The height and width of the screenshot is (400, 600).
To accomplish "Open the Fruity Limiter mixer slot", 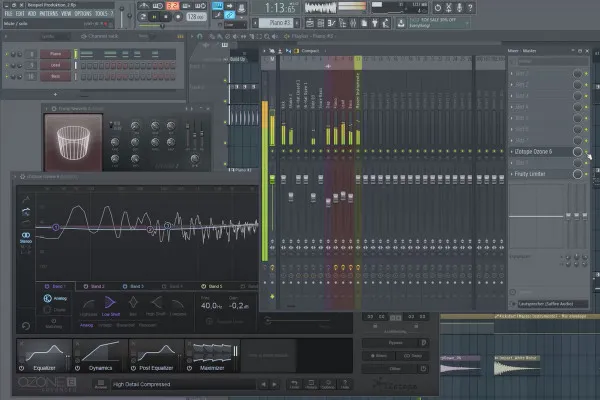I will click(x=530, y=174).
